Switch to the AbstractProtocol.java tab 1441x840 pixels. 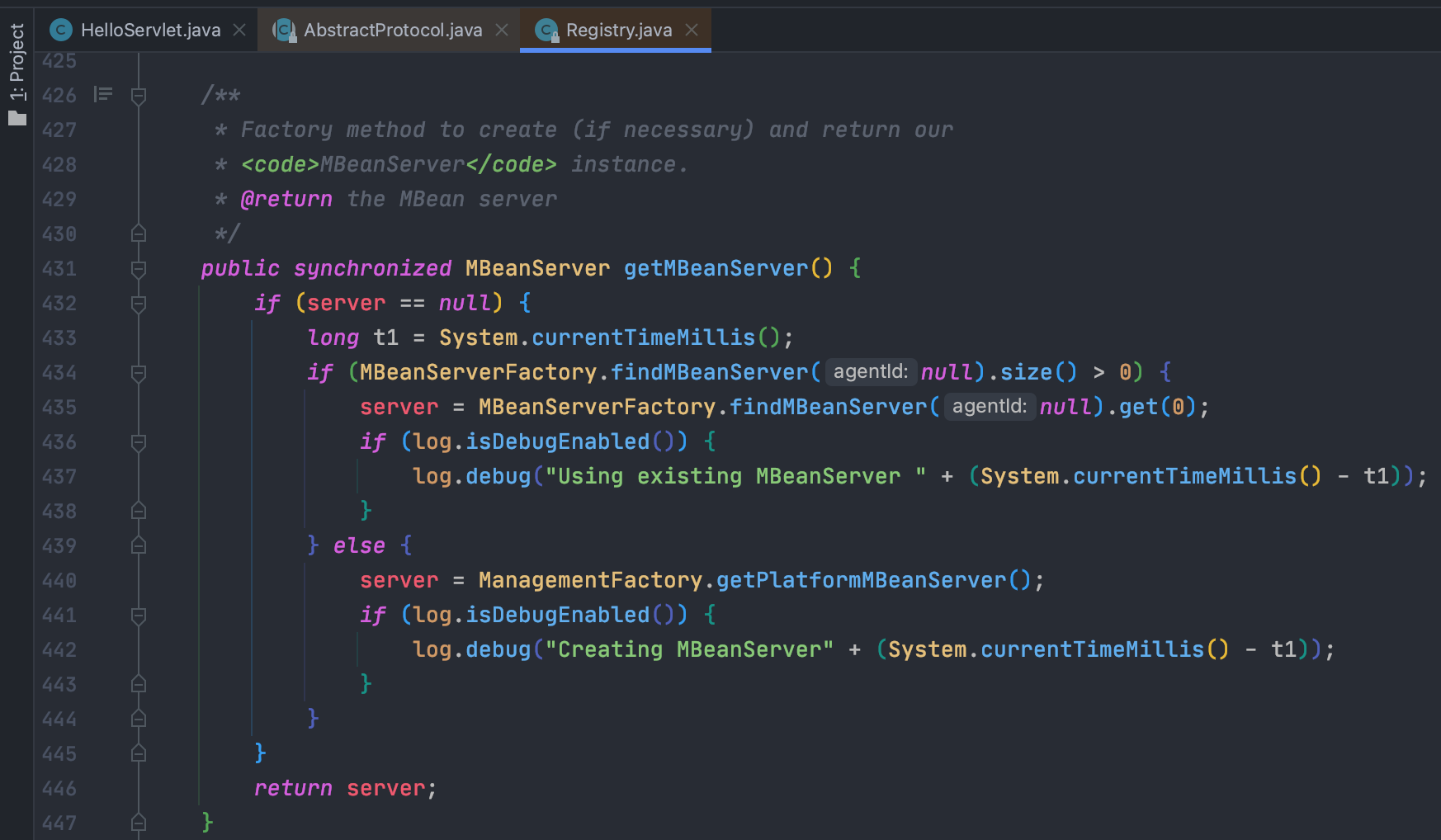pos(392,31)
